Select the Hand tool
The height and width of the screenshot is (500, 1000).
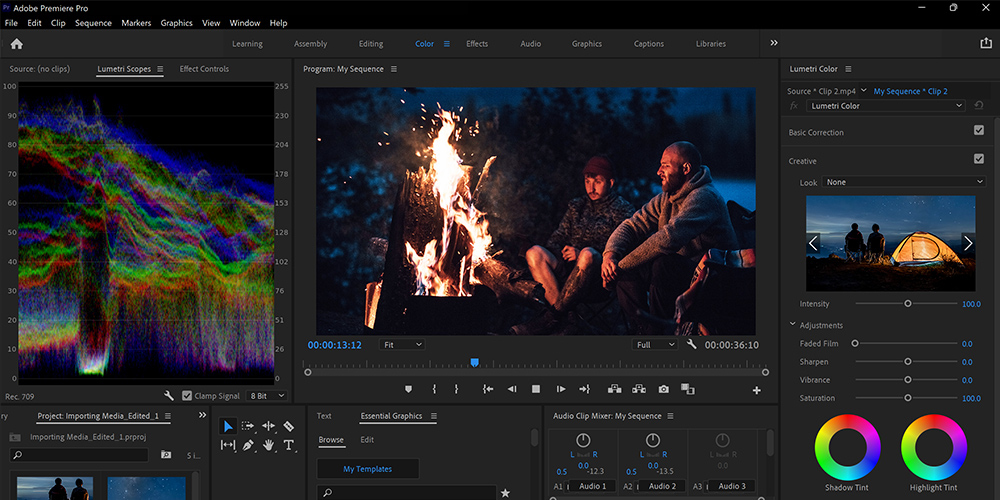[x=268, y=445]
